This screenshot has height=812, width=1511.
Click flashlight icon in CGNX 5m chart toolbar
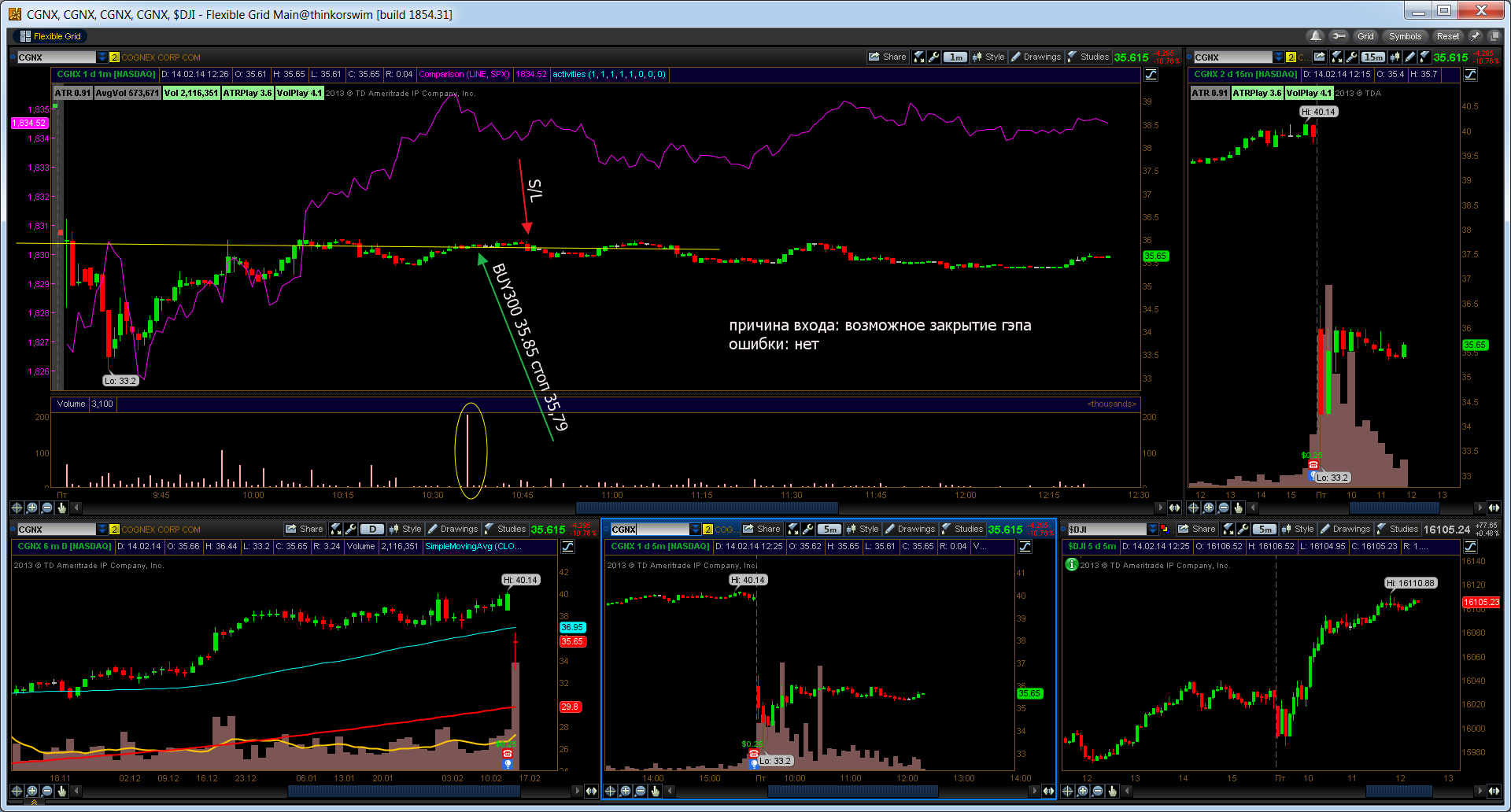[792, 529]
